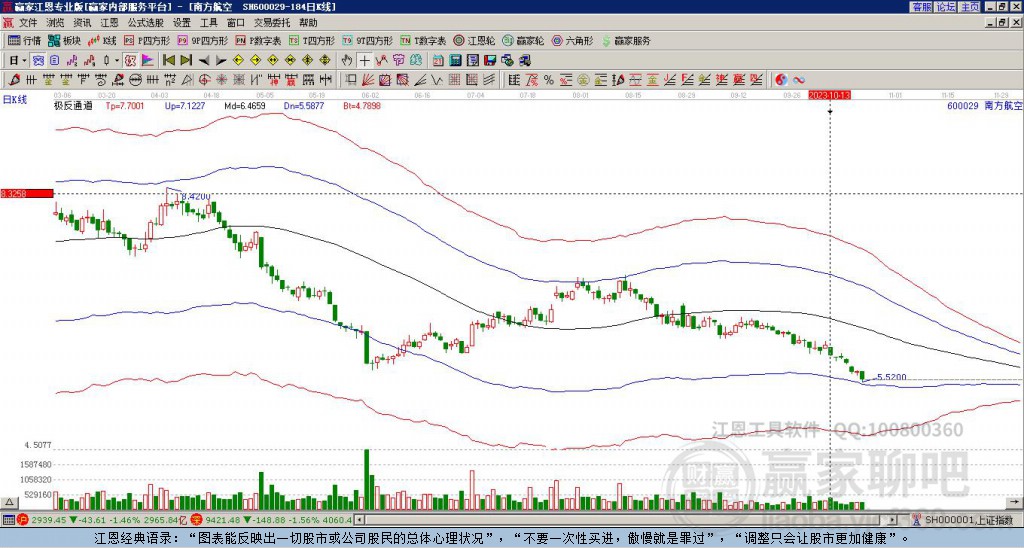Open the 窗口 menu

click(x=236, y=23)
